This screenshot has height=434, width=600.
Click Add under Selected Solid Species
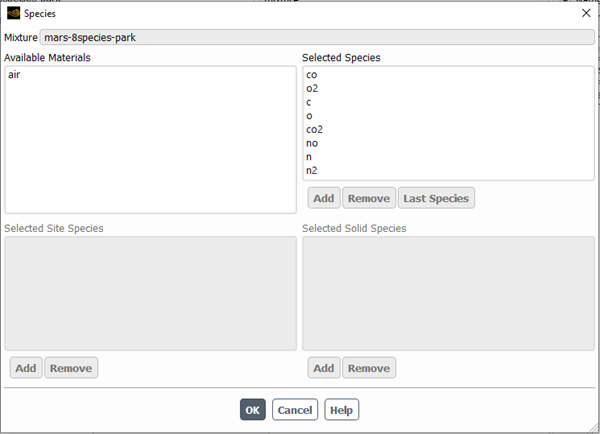click(x=324, y=368)
